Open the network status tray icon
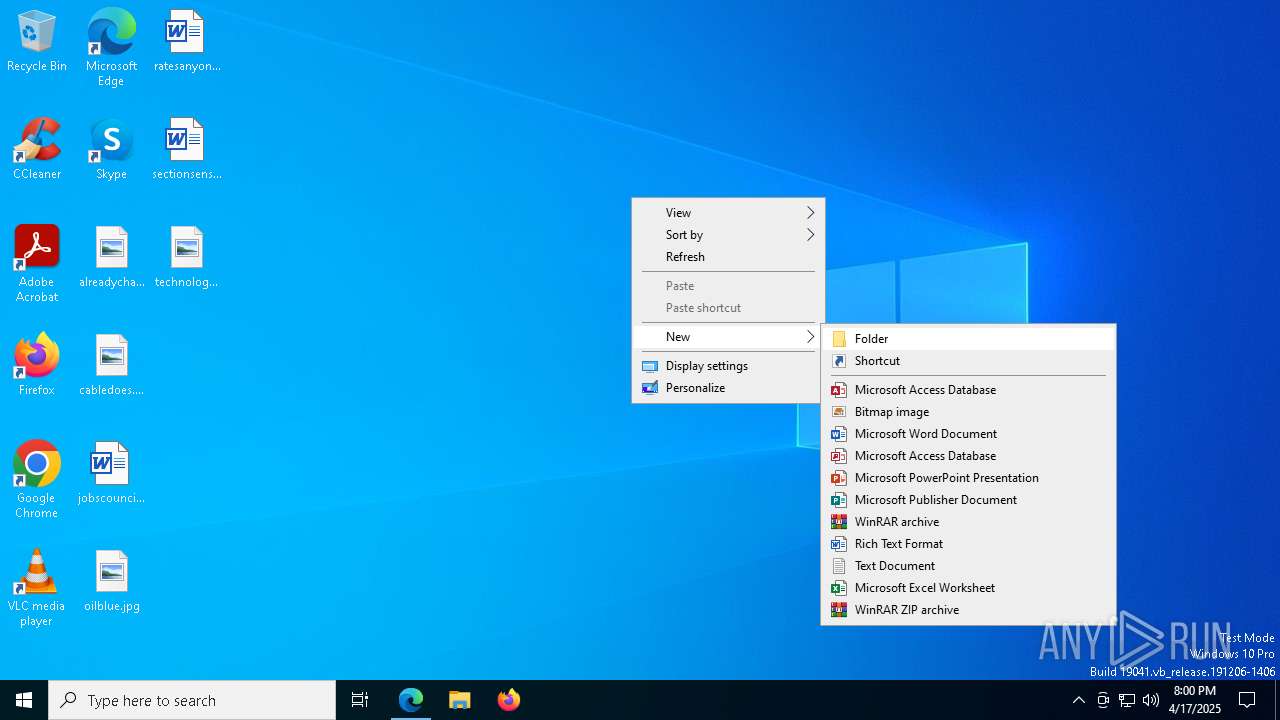 click(1127, 700)
